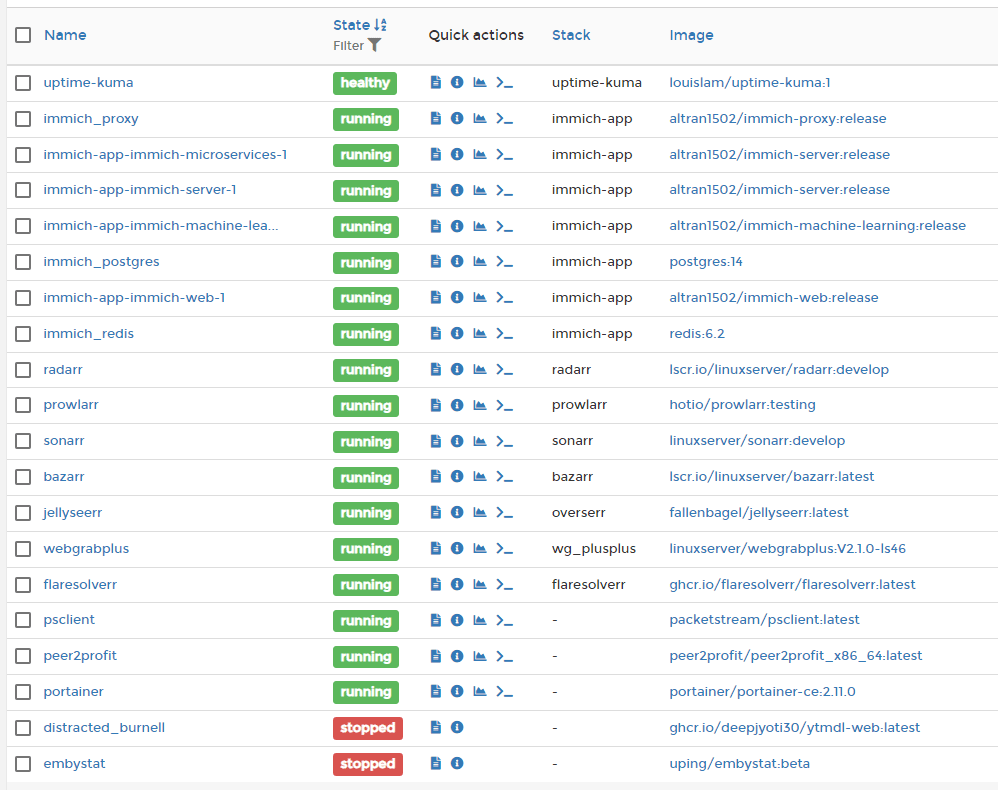Open postgres:14 image link
The width and height of the screenshot is (998, 790).
[x=706, y=262]
